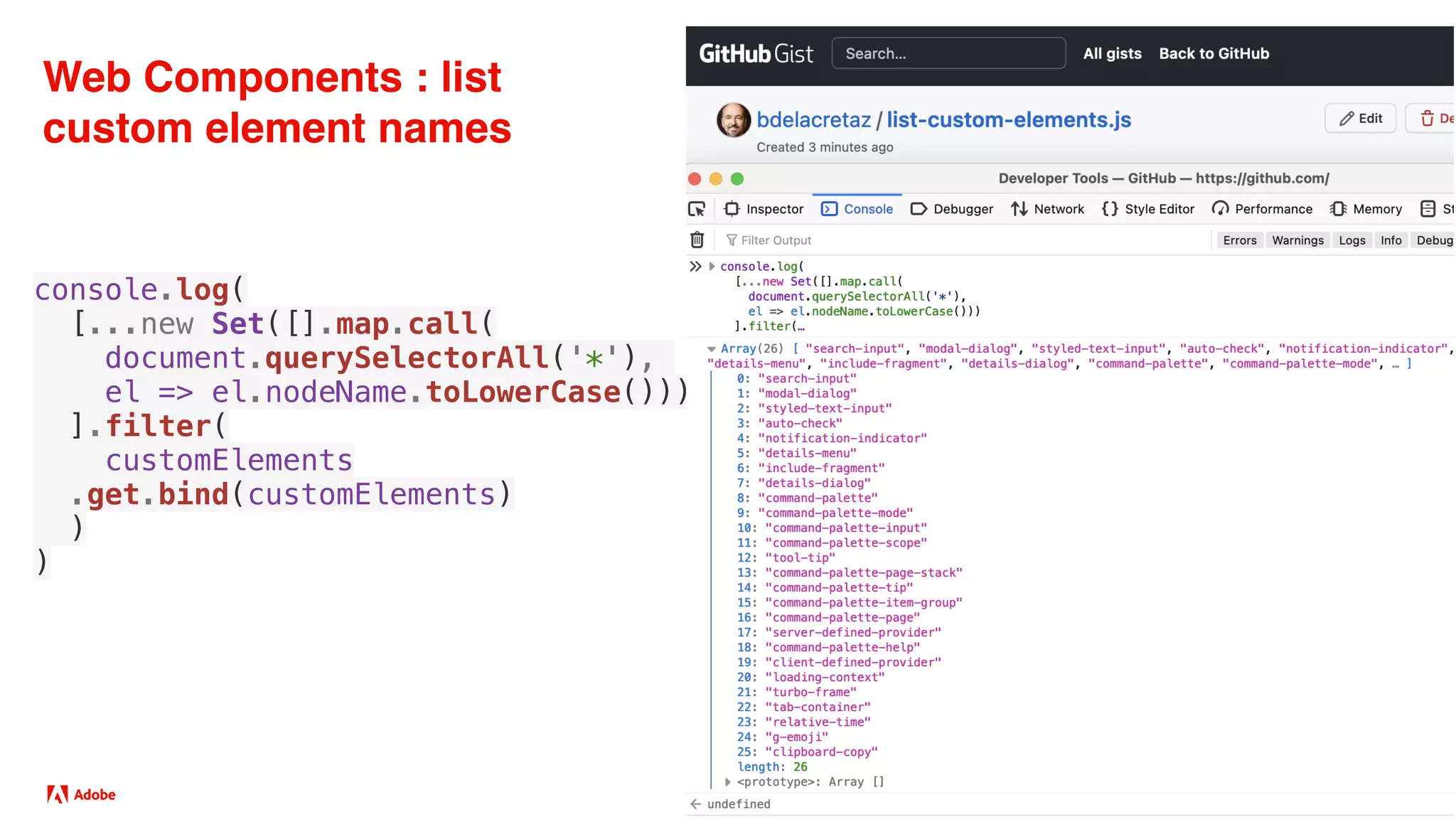Click the GitHub Gist logo
The image size is (1456, 819).
pyautogui.click(x=756, y=54)
